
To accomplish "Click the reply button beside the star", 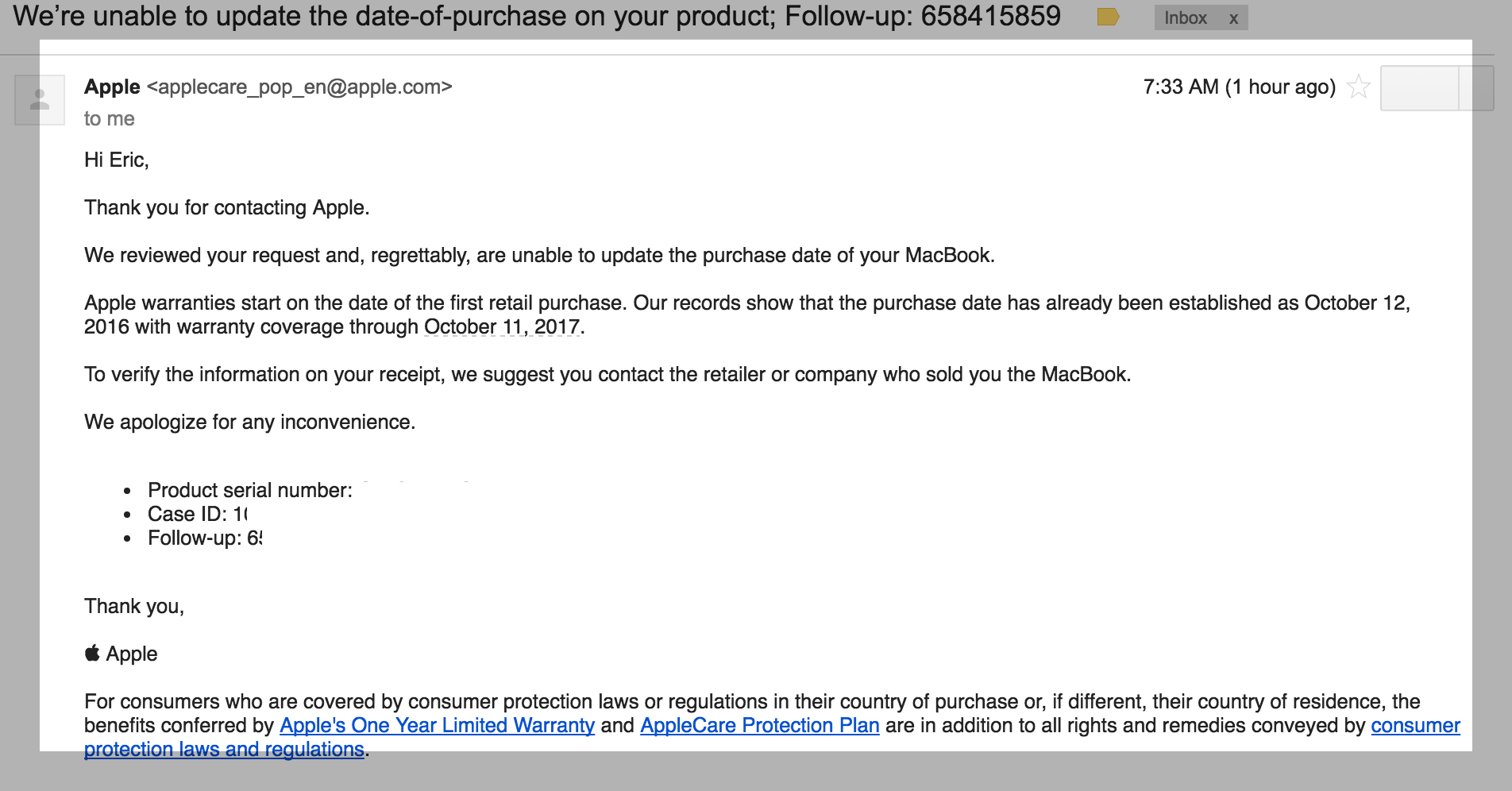I will point(1420,88).
